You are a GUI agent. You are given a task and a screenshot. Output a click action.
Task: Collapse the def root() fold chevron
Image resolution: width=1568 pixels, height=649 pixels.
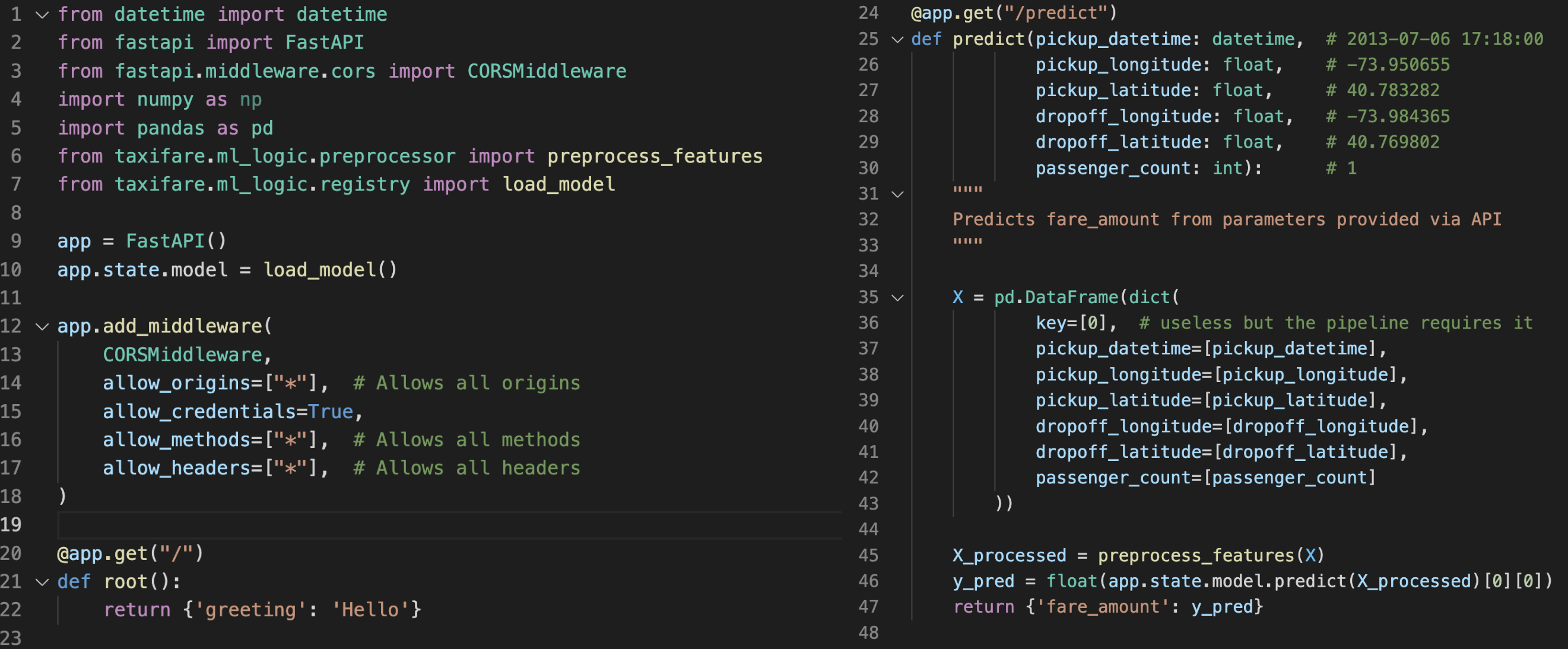42,582
